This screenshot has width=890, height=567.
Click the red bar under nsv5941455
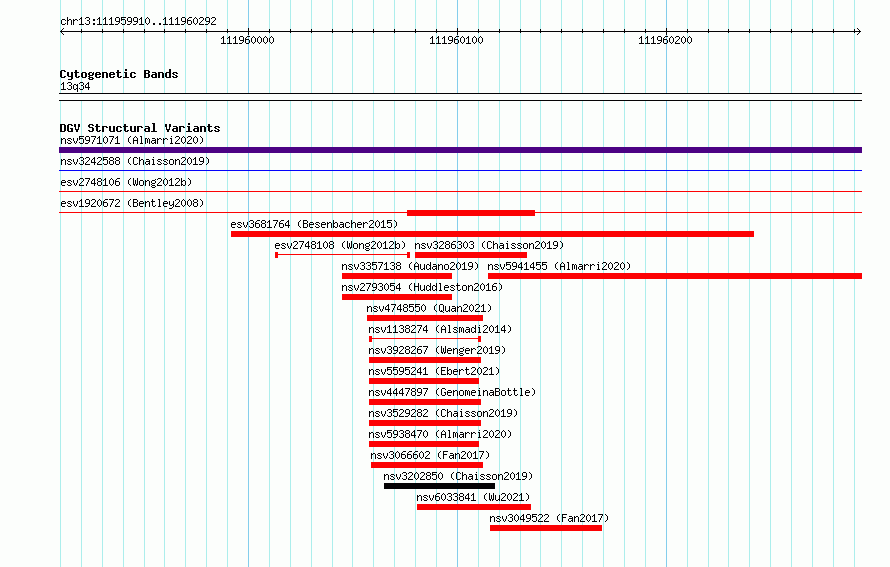tap(675, 276)
